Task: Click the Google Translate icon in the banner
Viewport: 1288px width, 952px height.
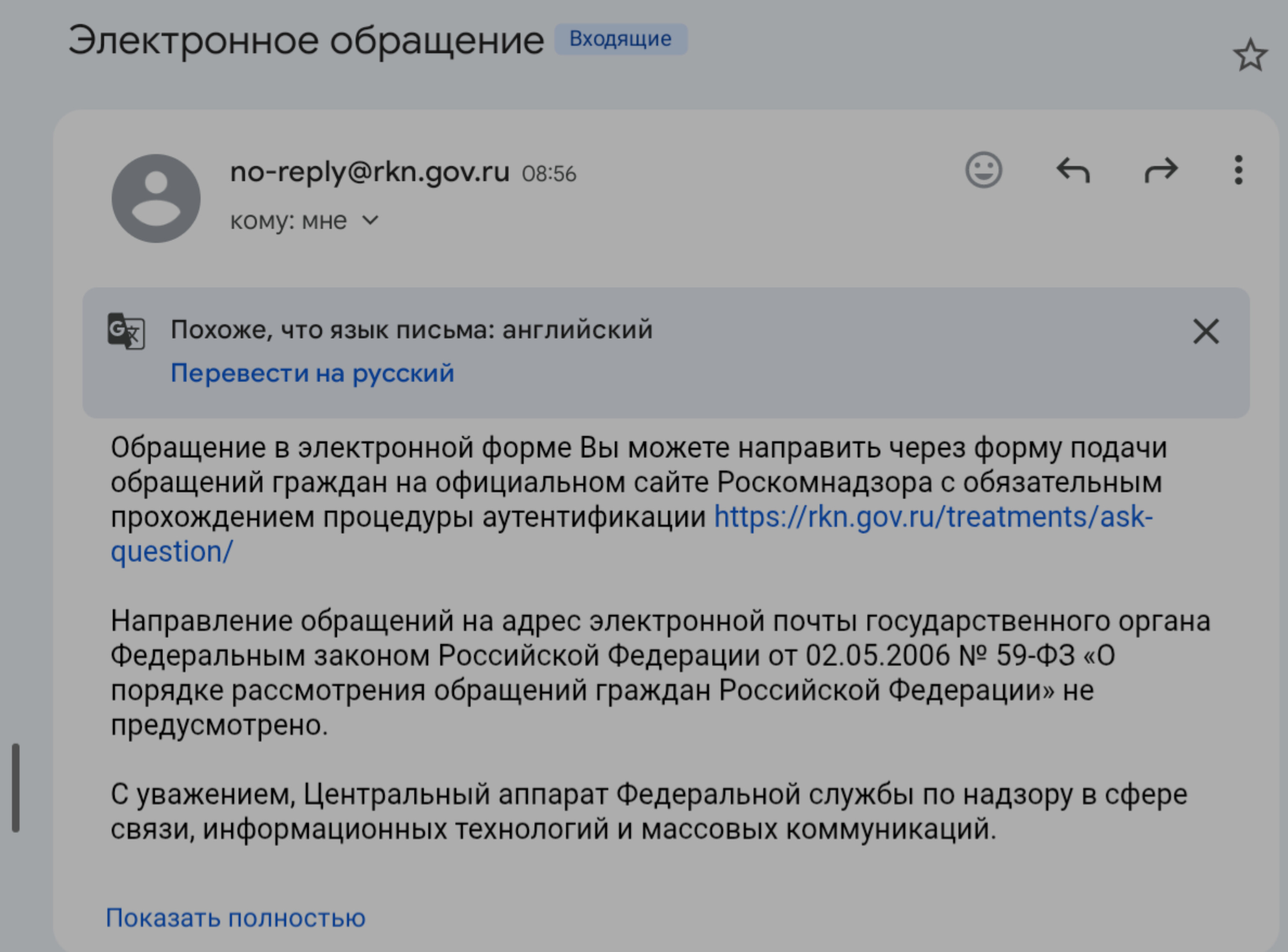Action: [126, 331]
